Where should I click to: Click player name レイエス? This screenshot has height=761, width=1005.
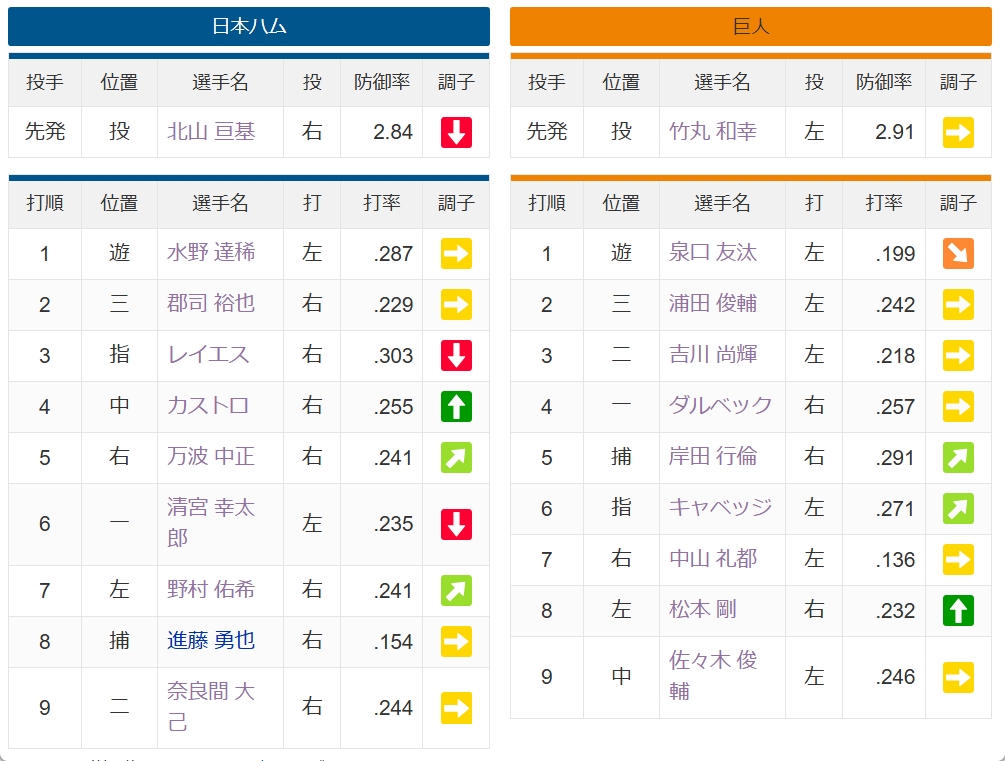click(208, 355)
